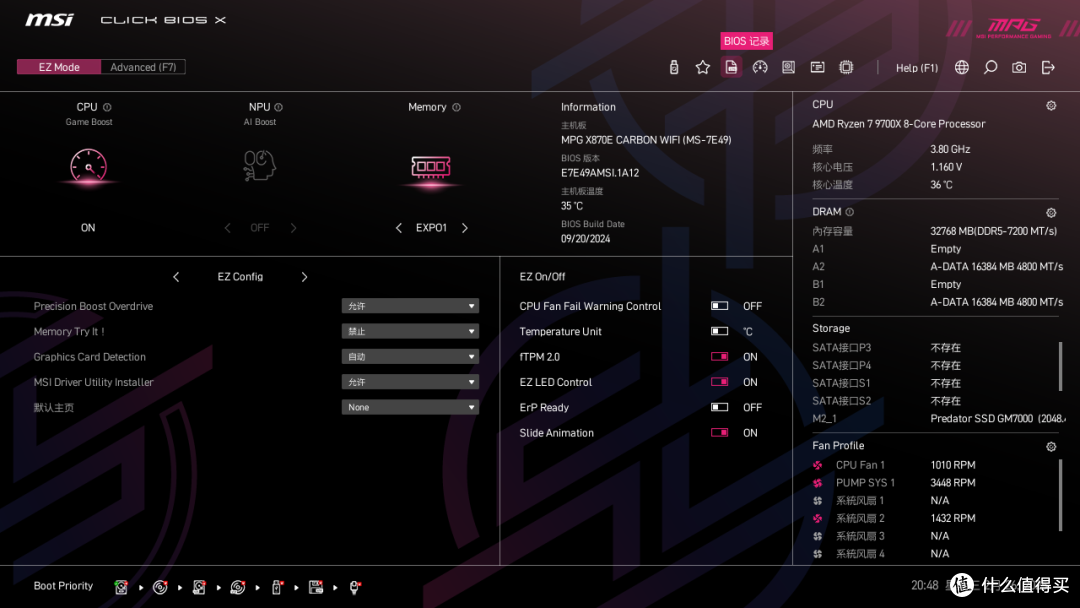Open Help (F1)
Image resolution: width=1080 pixels, height=608 pixels.
click(x=917, y=67)
